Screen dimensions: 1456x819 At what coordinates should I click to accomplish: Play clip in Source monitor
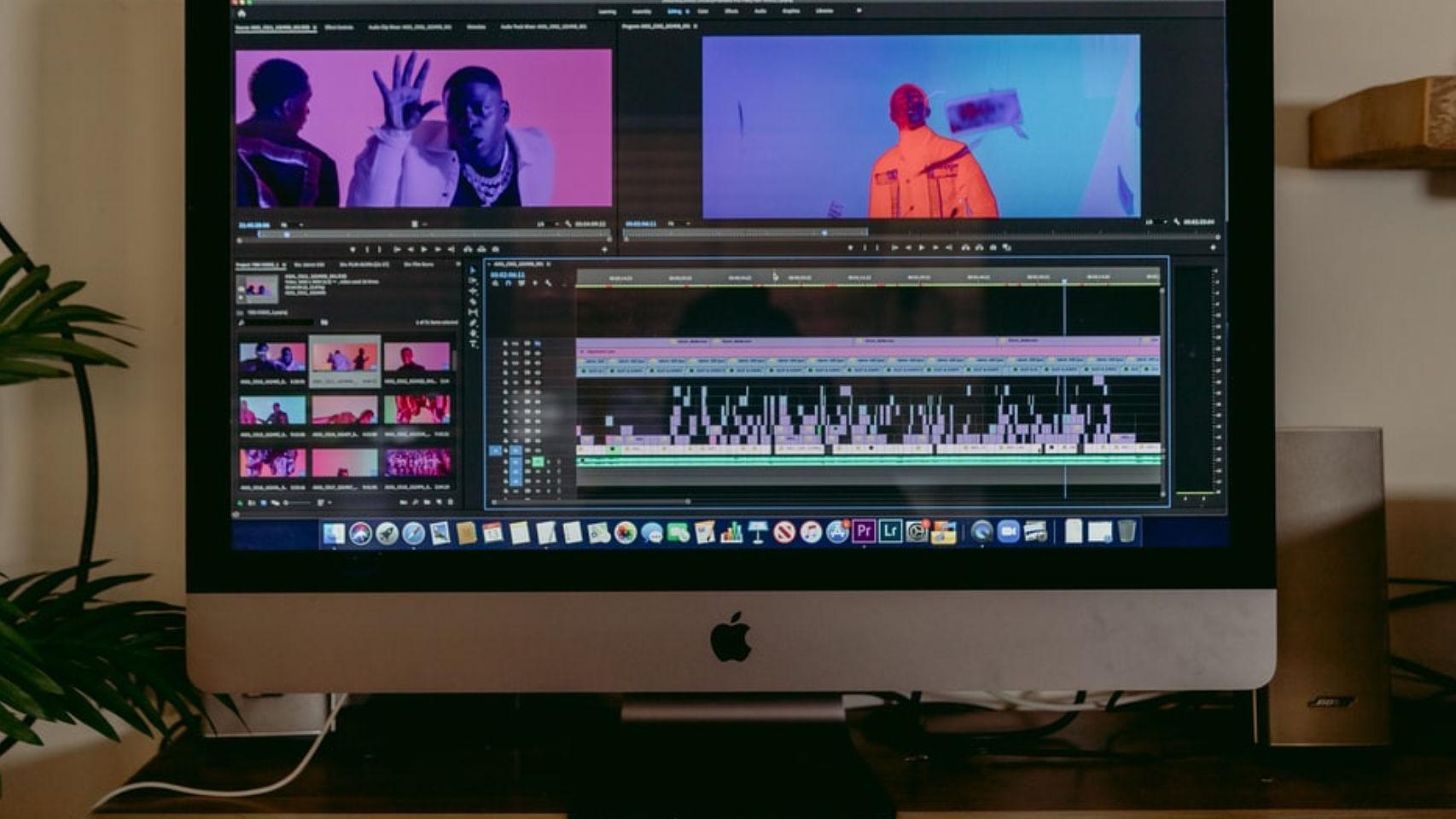(x=424, y=249)
